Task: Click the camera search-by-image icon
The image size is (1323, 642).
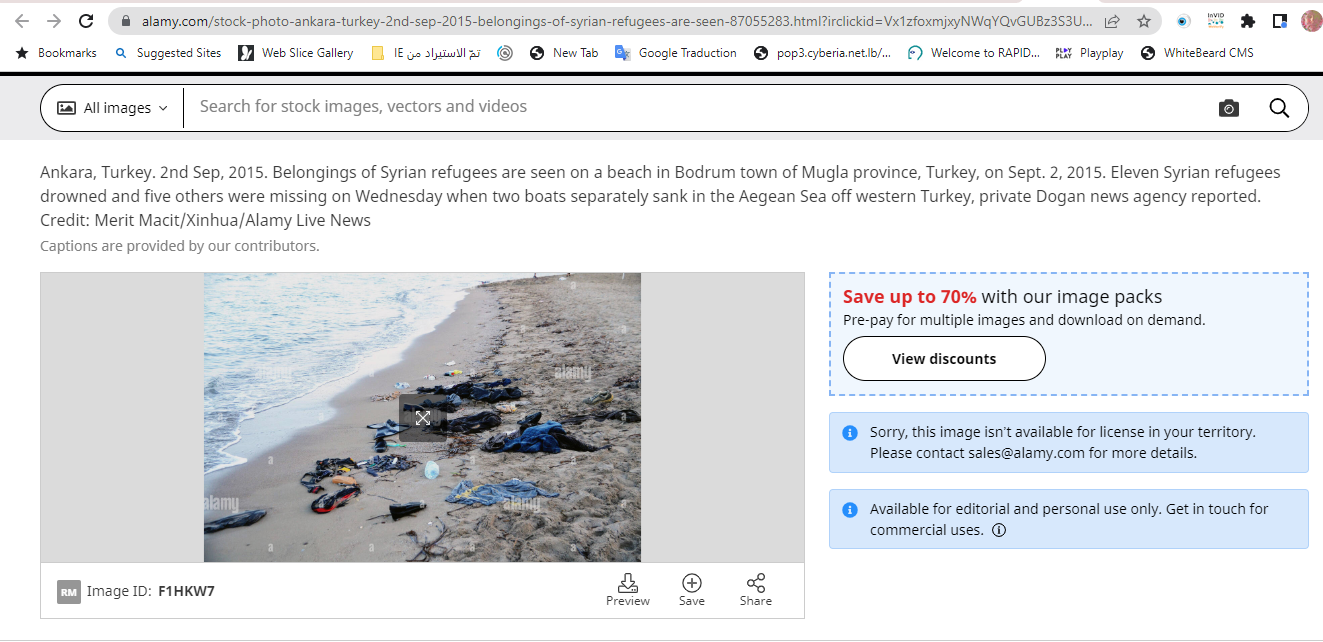Action: click(x=1229, y=108)
